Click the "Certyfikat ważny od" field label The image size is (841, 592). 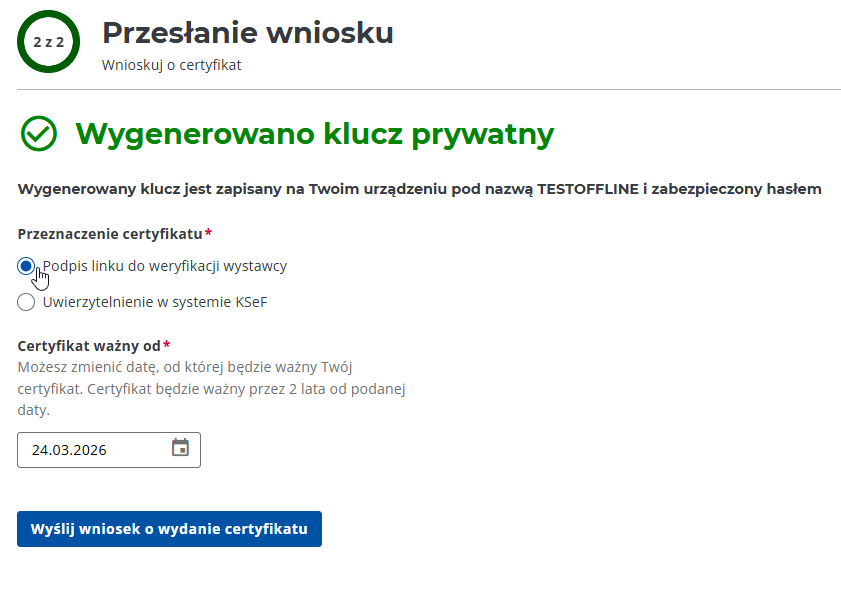[89, 346]
